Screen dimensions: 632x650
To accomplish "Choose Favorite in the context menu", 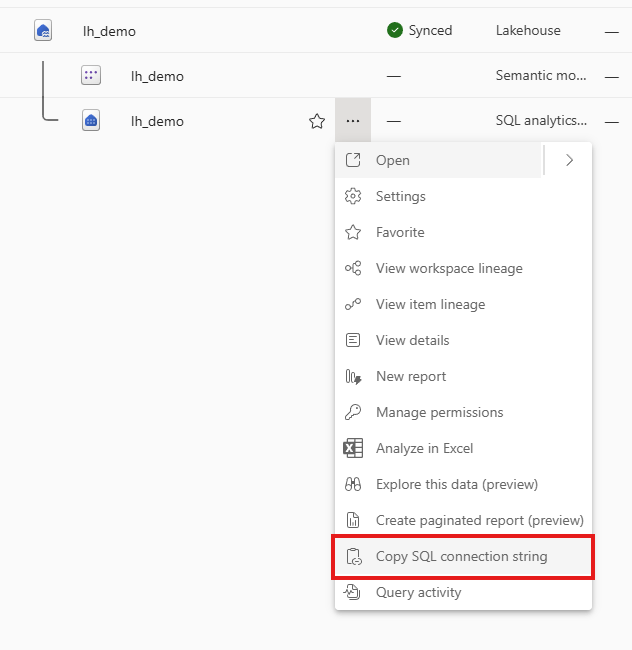I will click(x=400, y=232).
